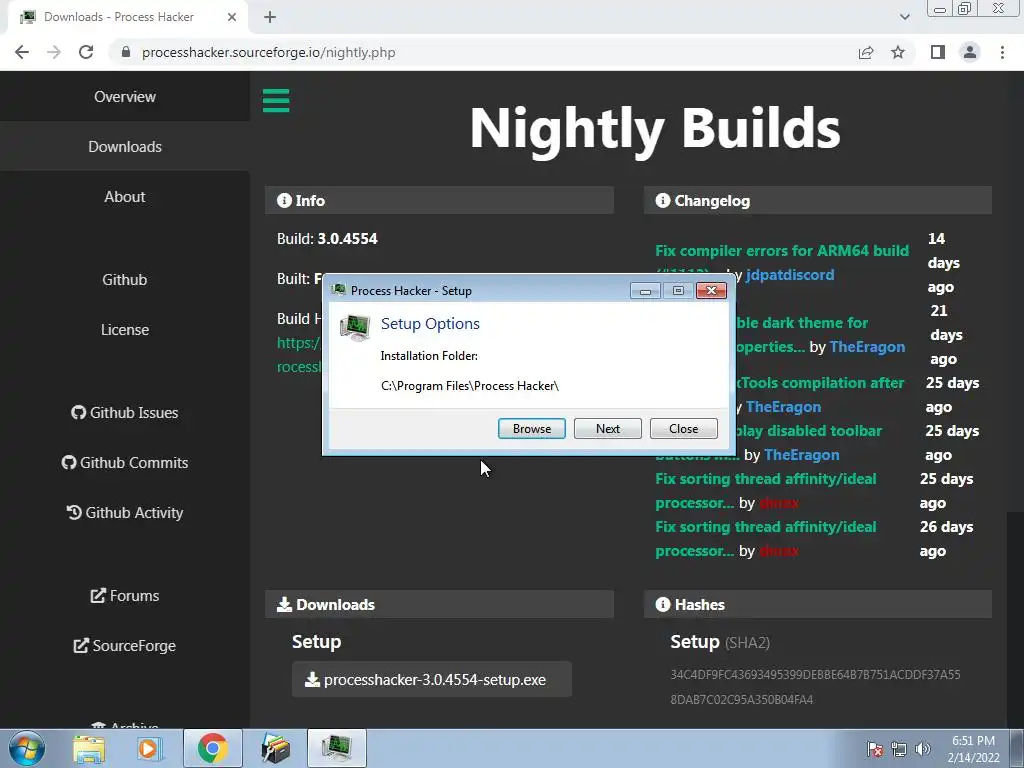Click the Close button in Setup dialog

click(683, 428)
